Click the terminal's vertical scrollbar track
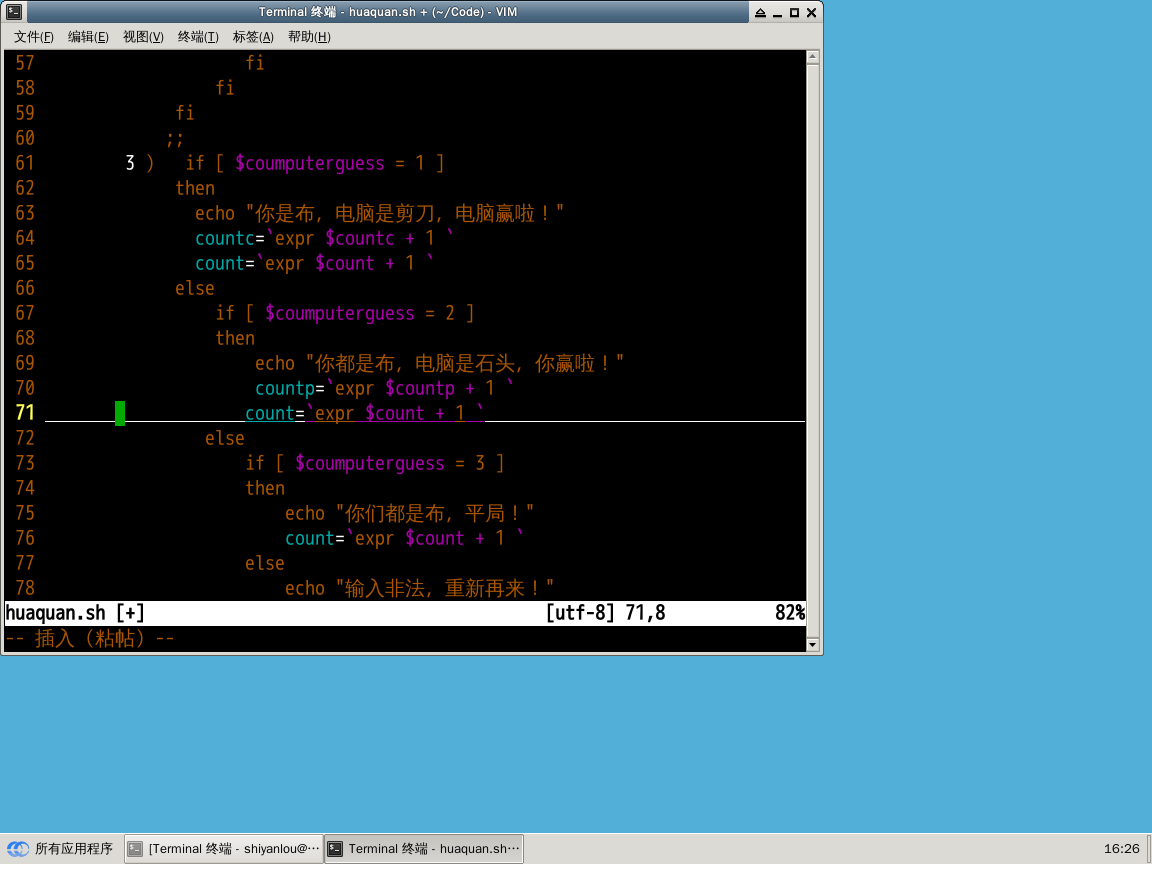This screenshot has width=1152, height=896. [814, 350]
